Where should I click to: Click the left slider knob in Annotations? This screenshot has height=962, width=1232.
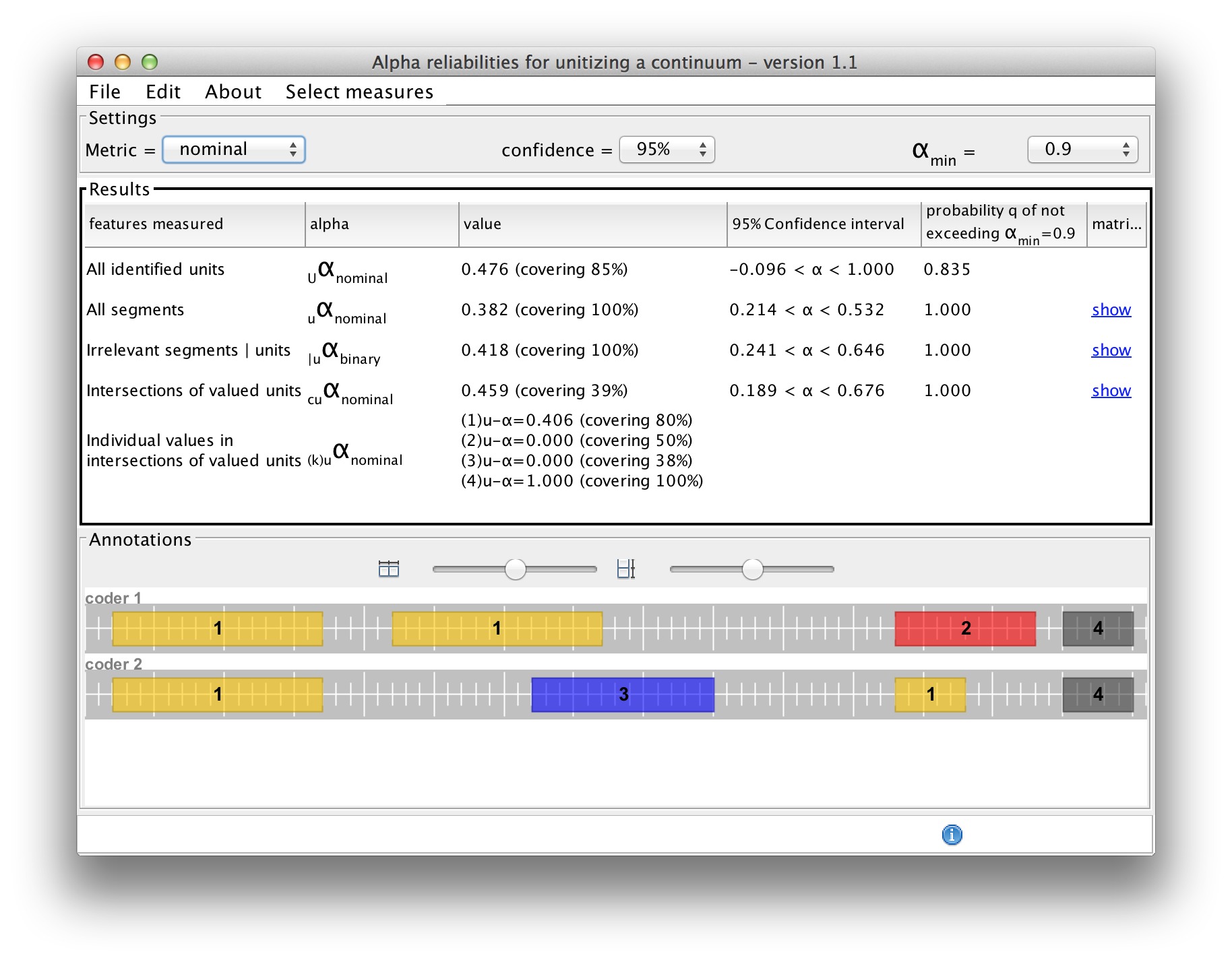(516, 569)
